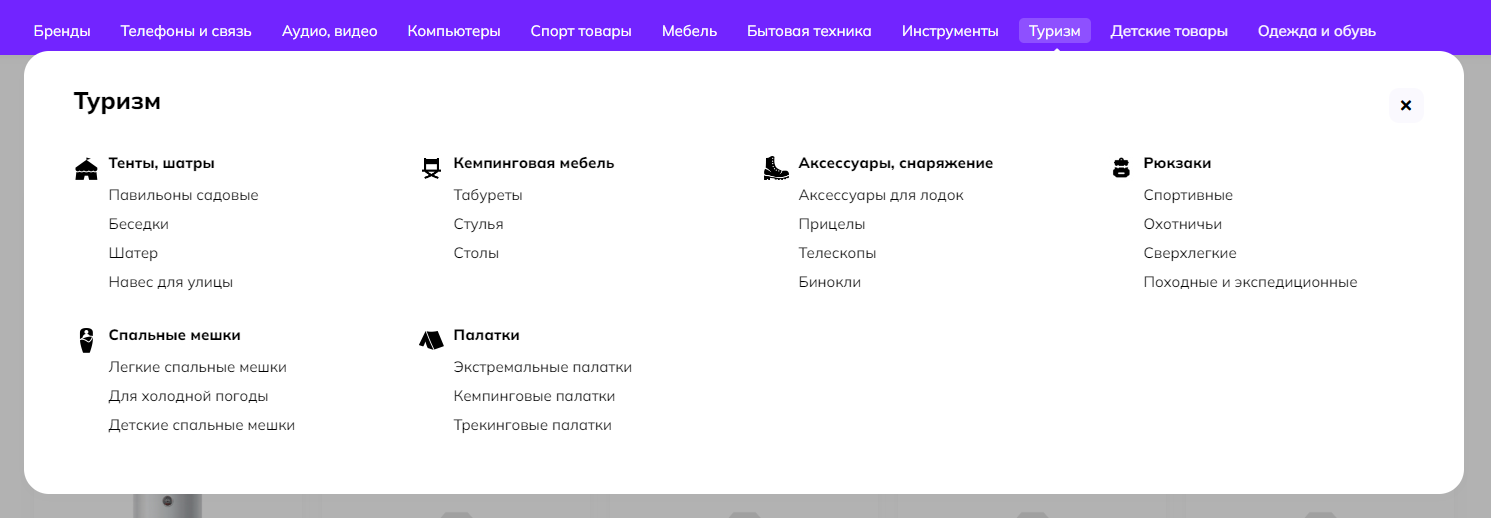Open the Телескопы subcategory link
Viewport: 1491px width, 518px height.
pyautogui.click(x=837, y=253)
